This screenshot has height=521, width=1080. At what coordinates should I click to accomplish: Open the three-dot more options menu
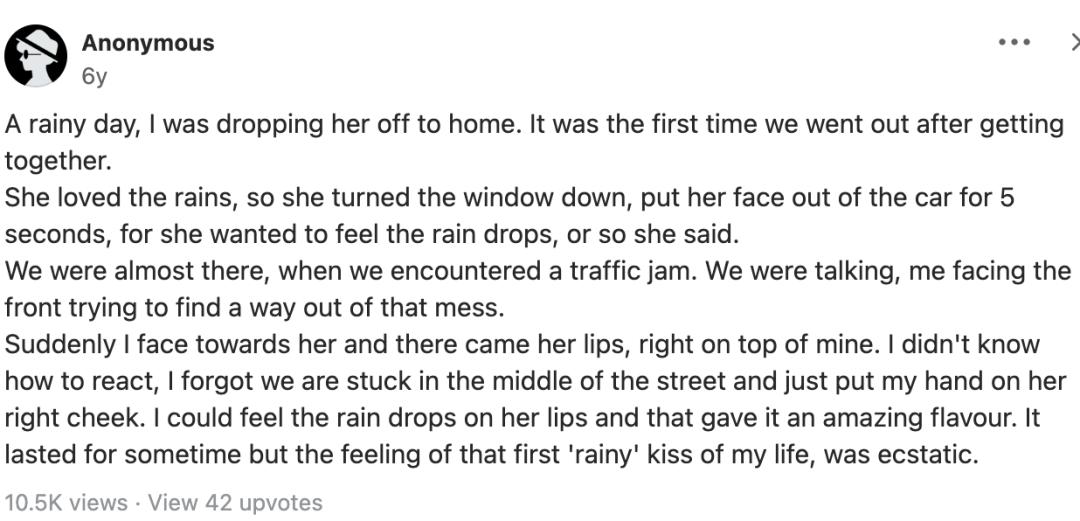click(x=1013, y=43)
